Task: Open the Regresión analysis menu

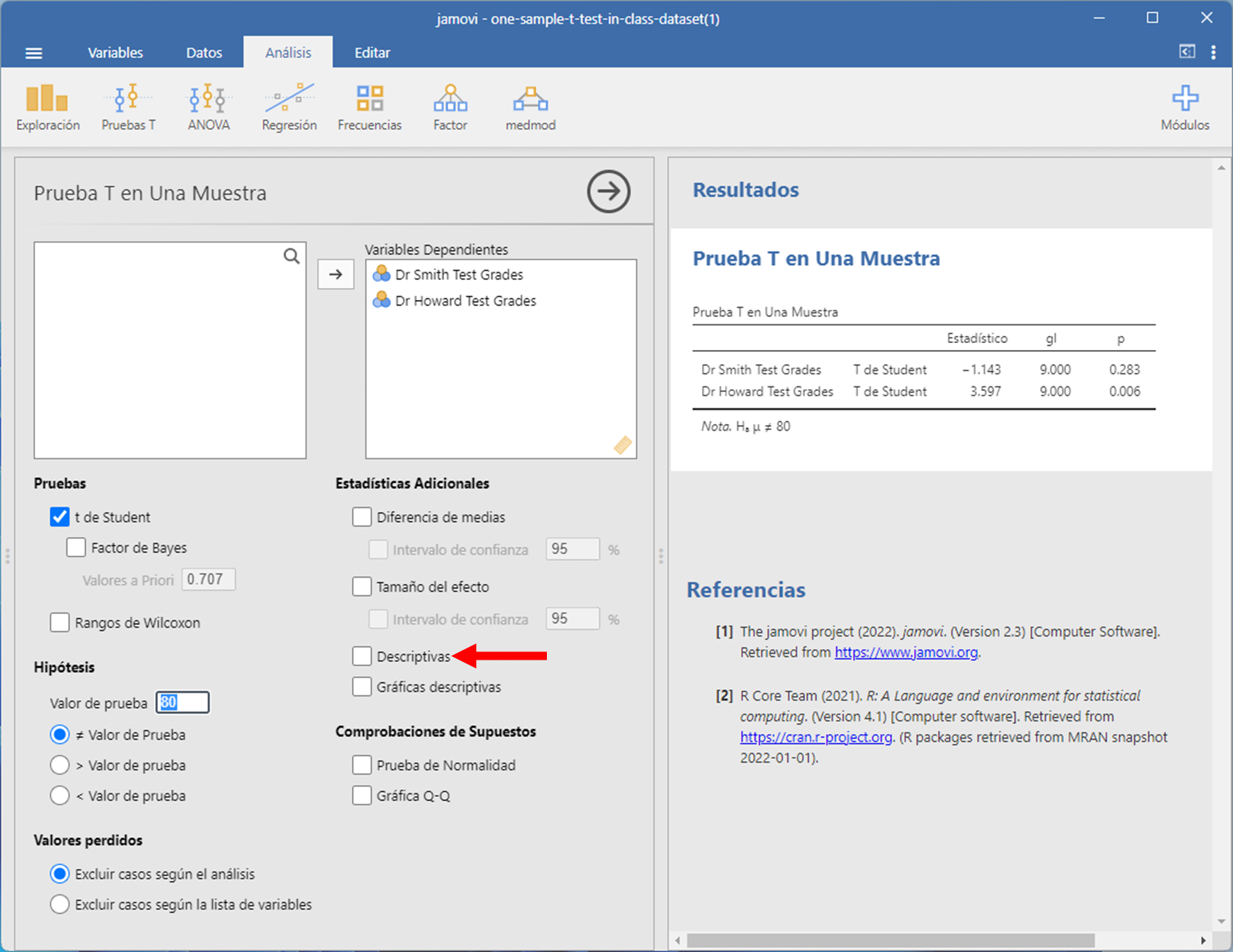Action: [x=289, y=108]
